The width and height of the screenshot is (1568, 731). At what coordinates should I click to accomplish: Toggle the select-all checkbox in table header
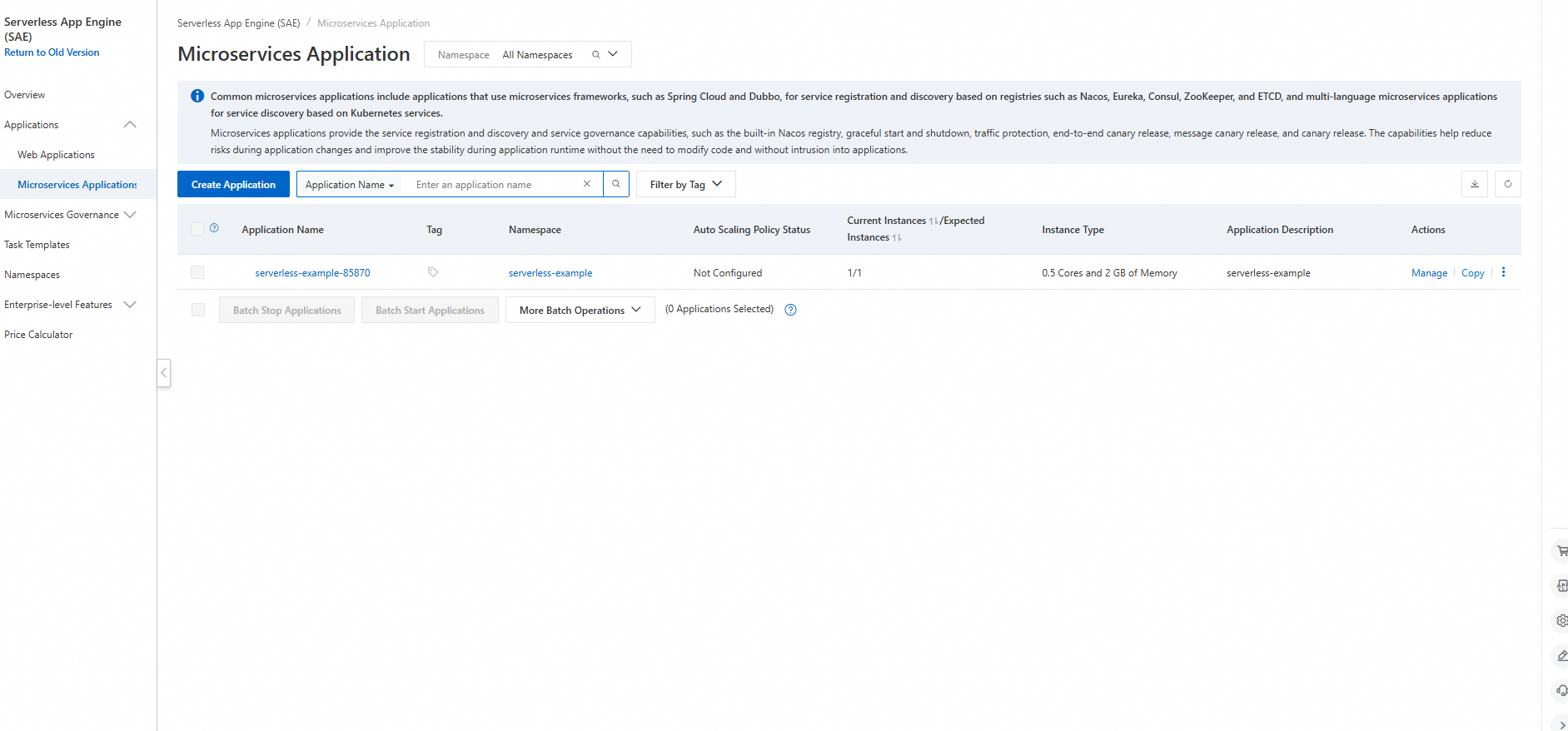pyautogui.click(x=197, y=229)
